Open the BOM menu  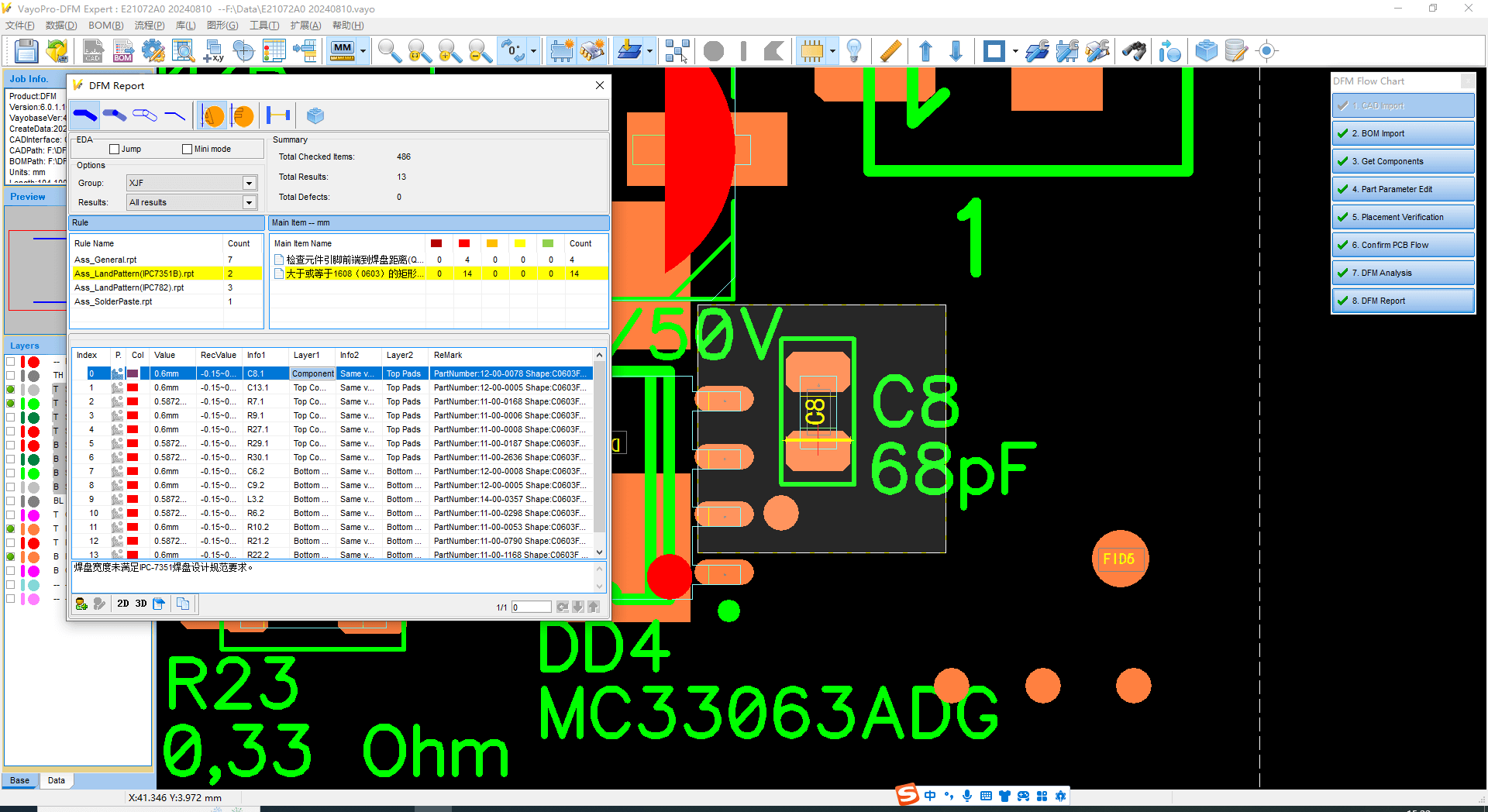point(105,25)
